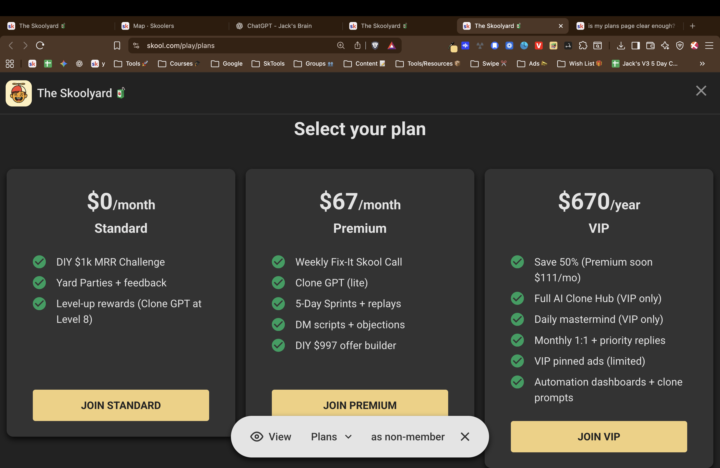Screen dimensions: 720x468
Task: Click the browser forward arrow
Action: click(x=25, y=45)
